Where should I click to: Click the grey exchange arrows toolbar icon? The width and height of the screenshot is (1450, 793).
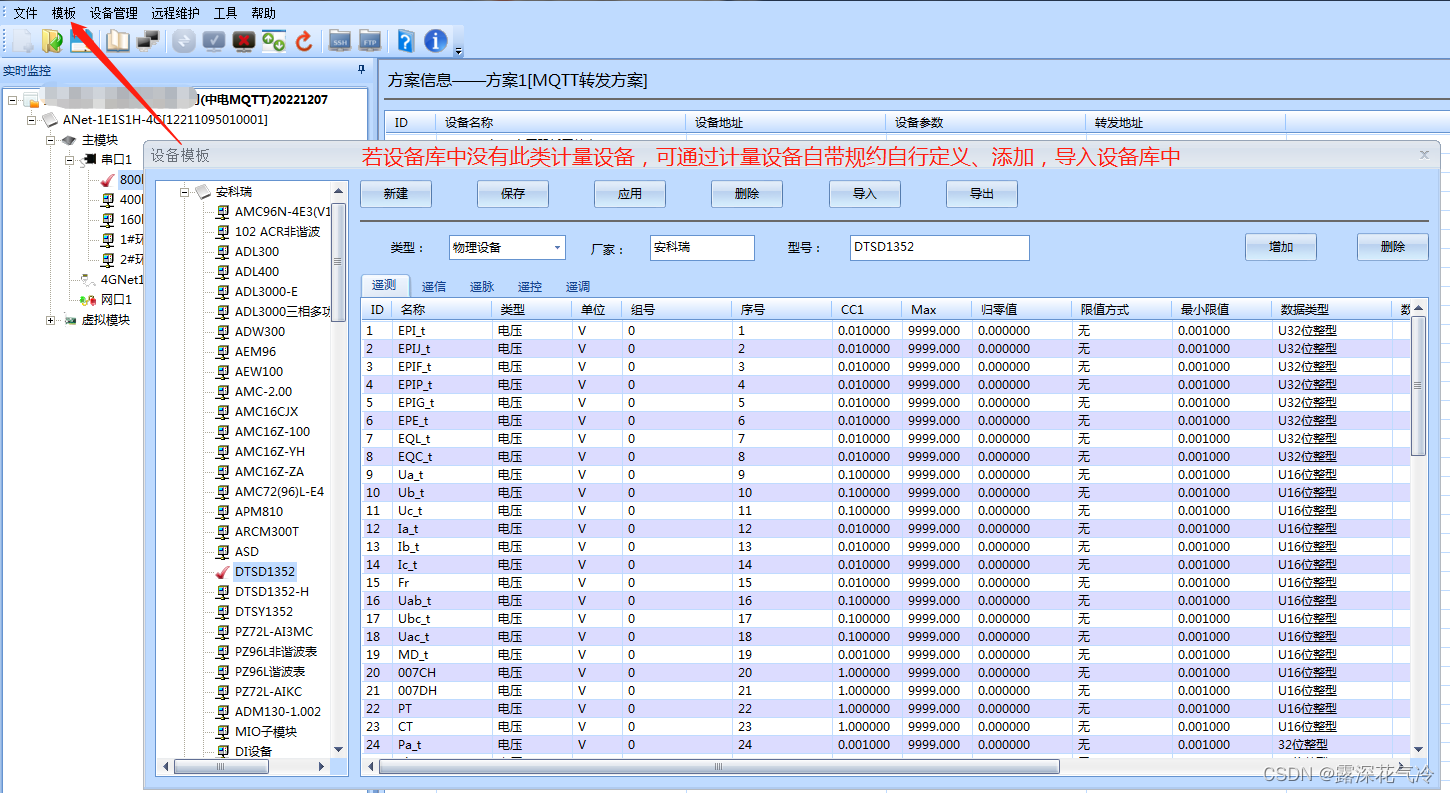184,41
